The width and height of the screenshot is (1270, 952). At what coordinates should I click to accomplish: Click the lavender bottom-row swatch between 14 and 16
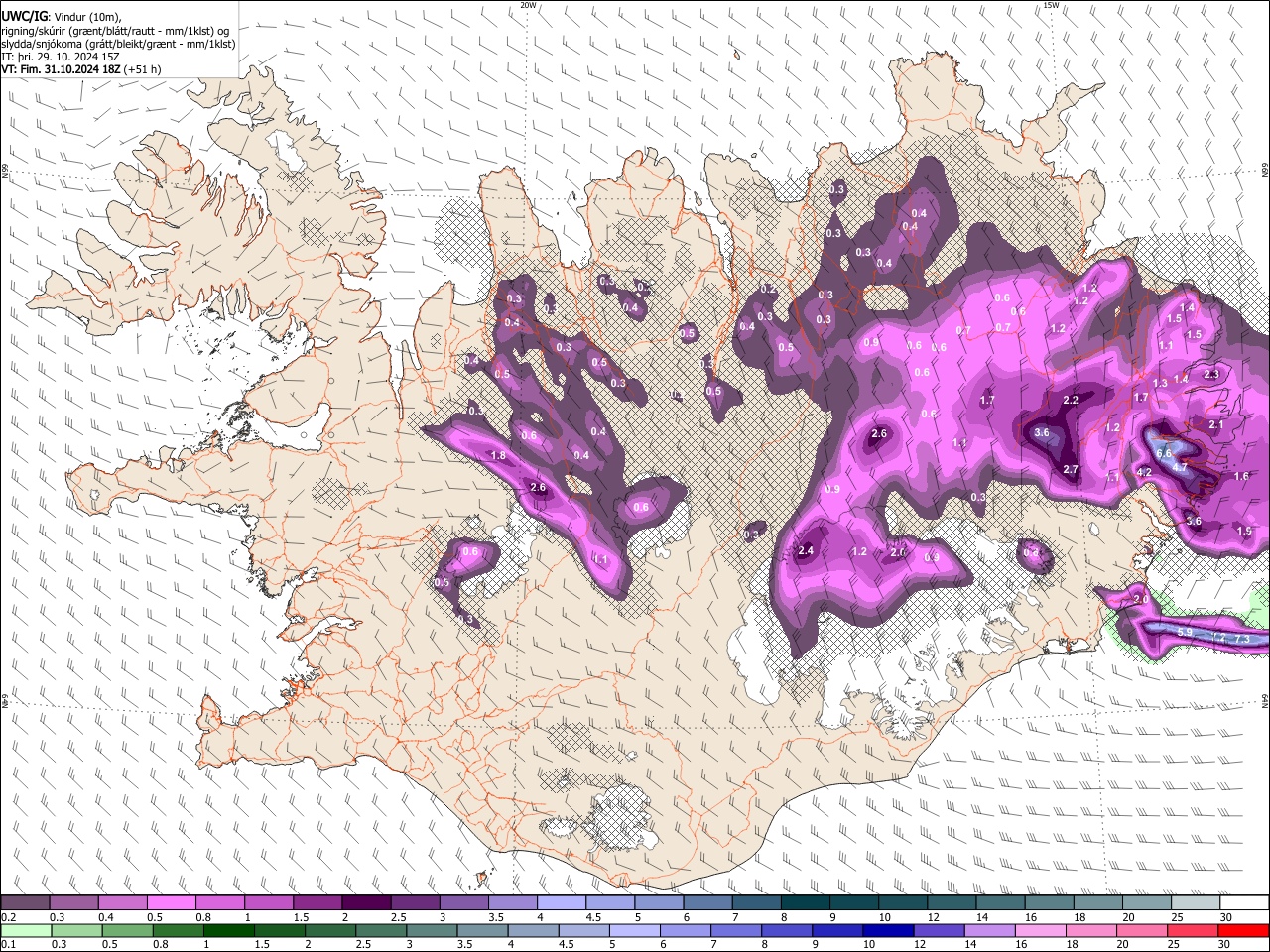pos(988,930)
